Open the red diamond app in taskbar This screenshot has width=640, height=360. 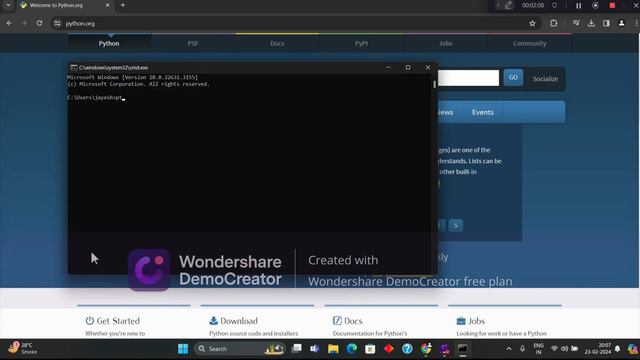[389, 349]
